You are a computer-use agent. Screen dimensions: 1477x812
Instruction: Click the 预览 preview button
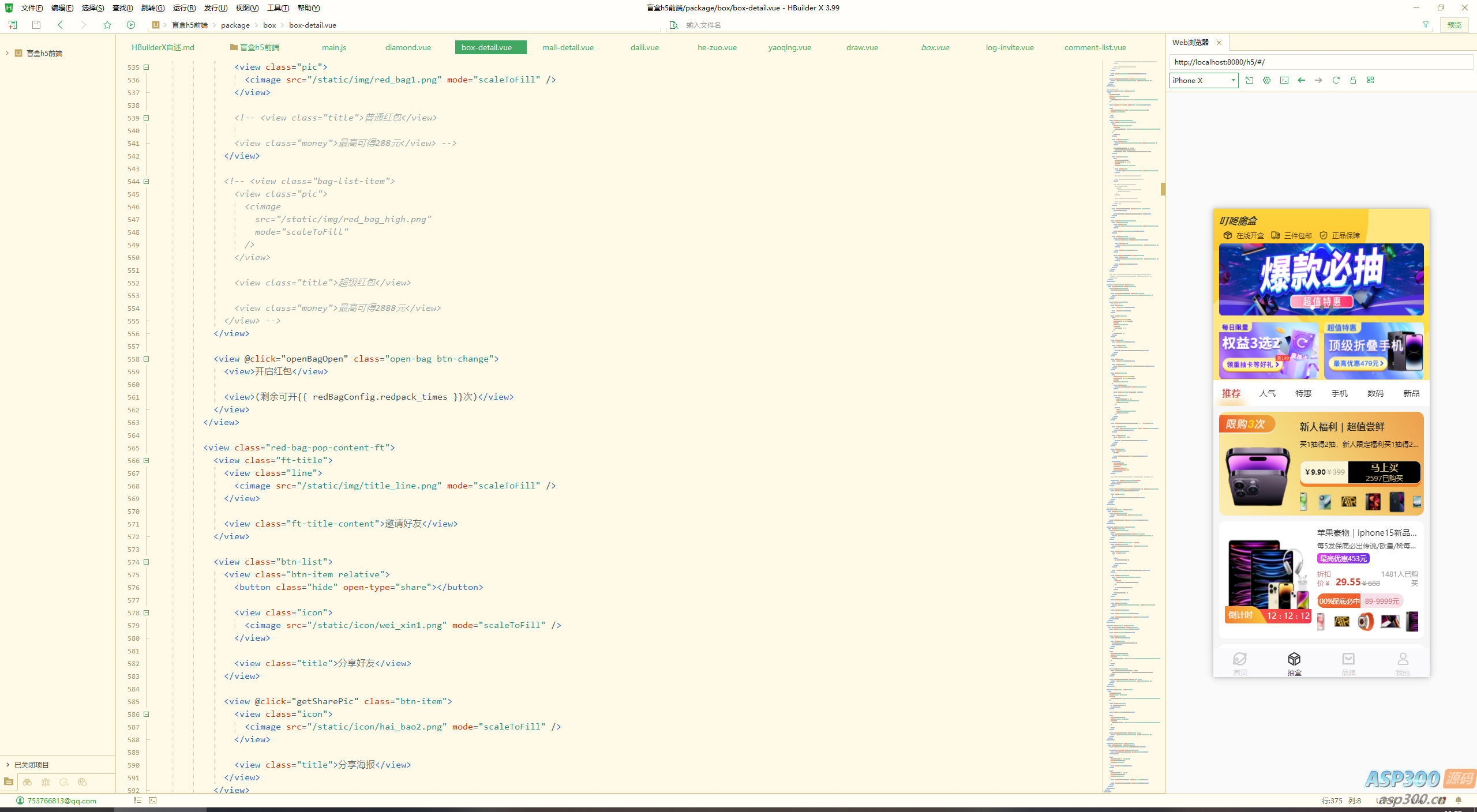1454,25
